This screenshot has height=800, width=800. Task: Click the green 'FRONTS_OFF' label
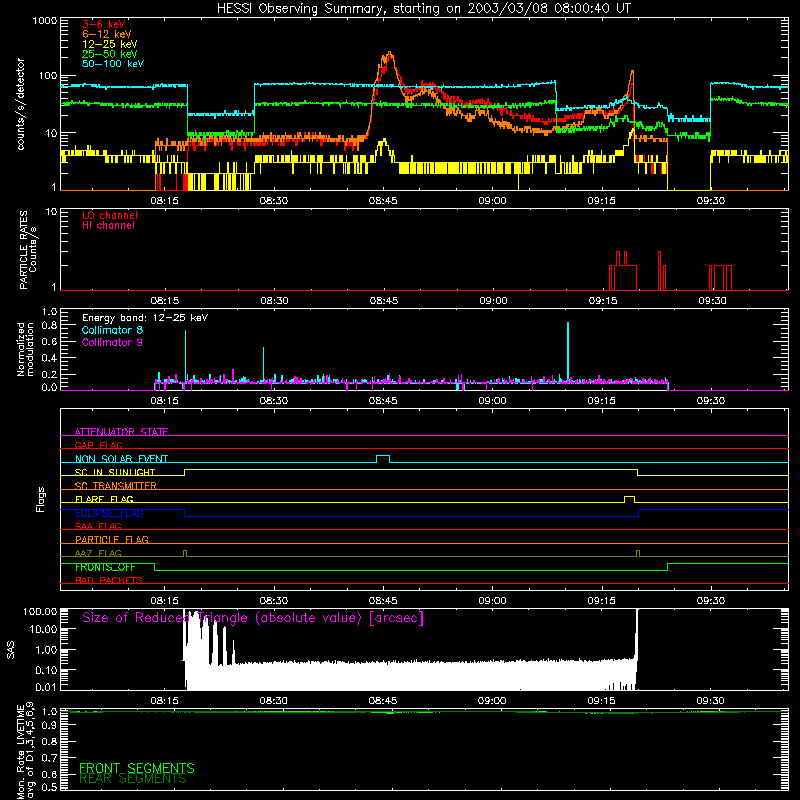(x=105, y=567)
